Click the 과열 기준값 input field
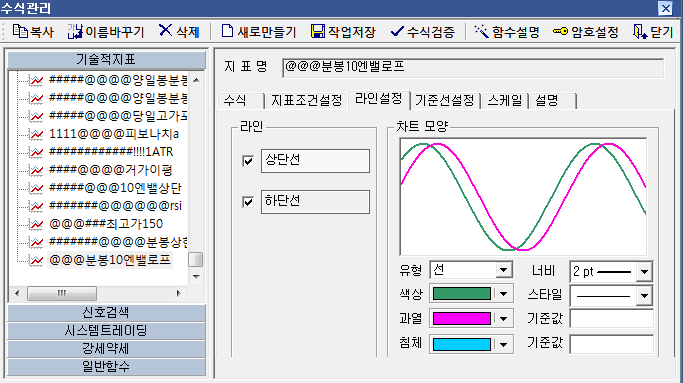The height and width of the screenshot is (383, 683). click(x=612, y=319)
